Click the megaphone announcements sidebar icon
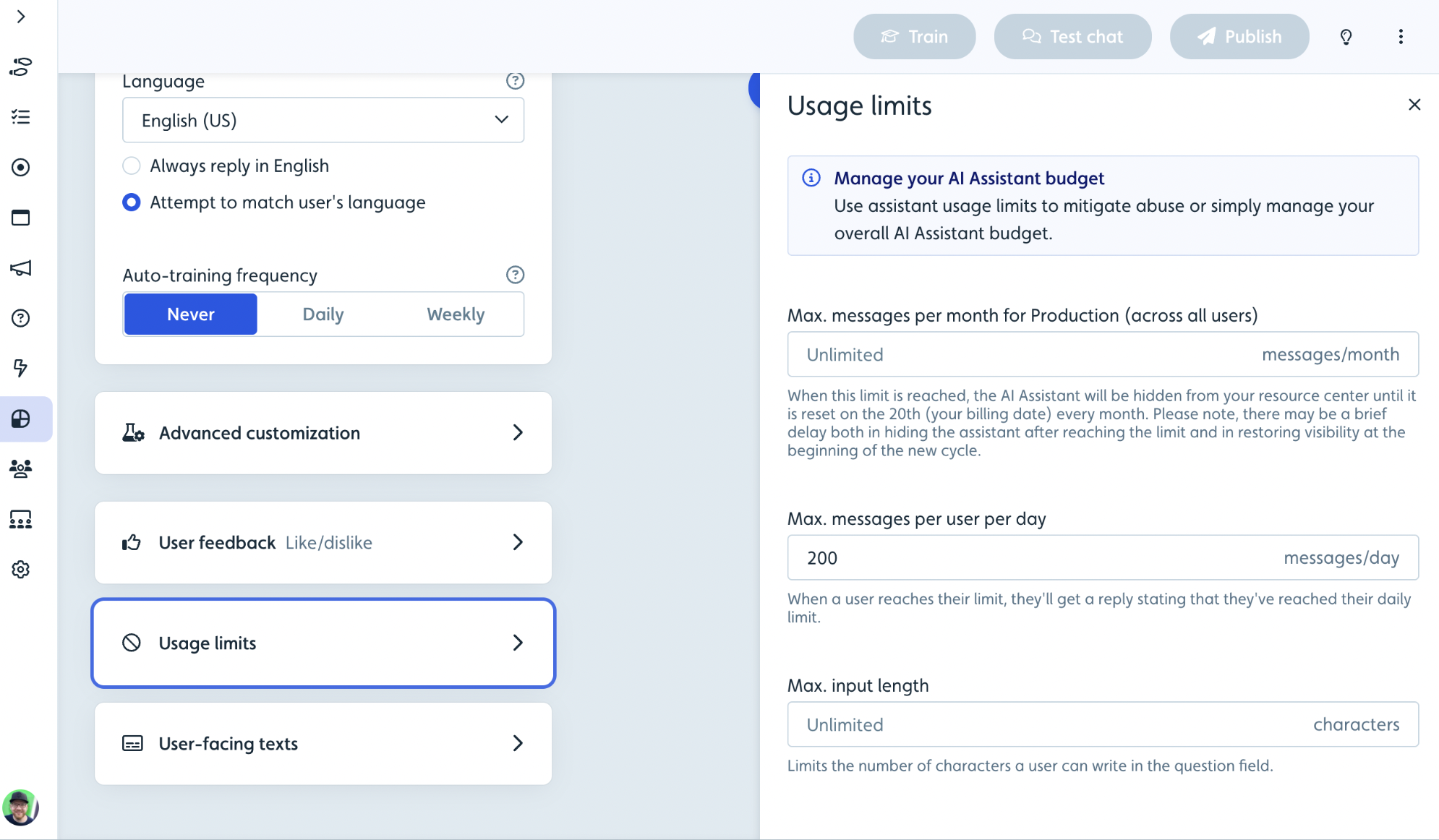 (x=20, y=268)
